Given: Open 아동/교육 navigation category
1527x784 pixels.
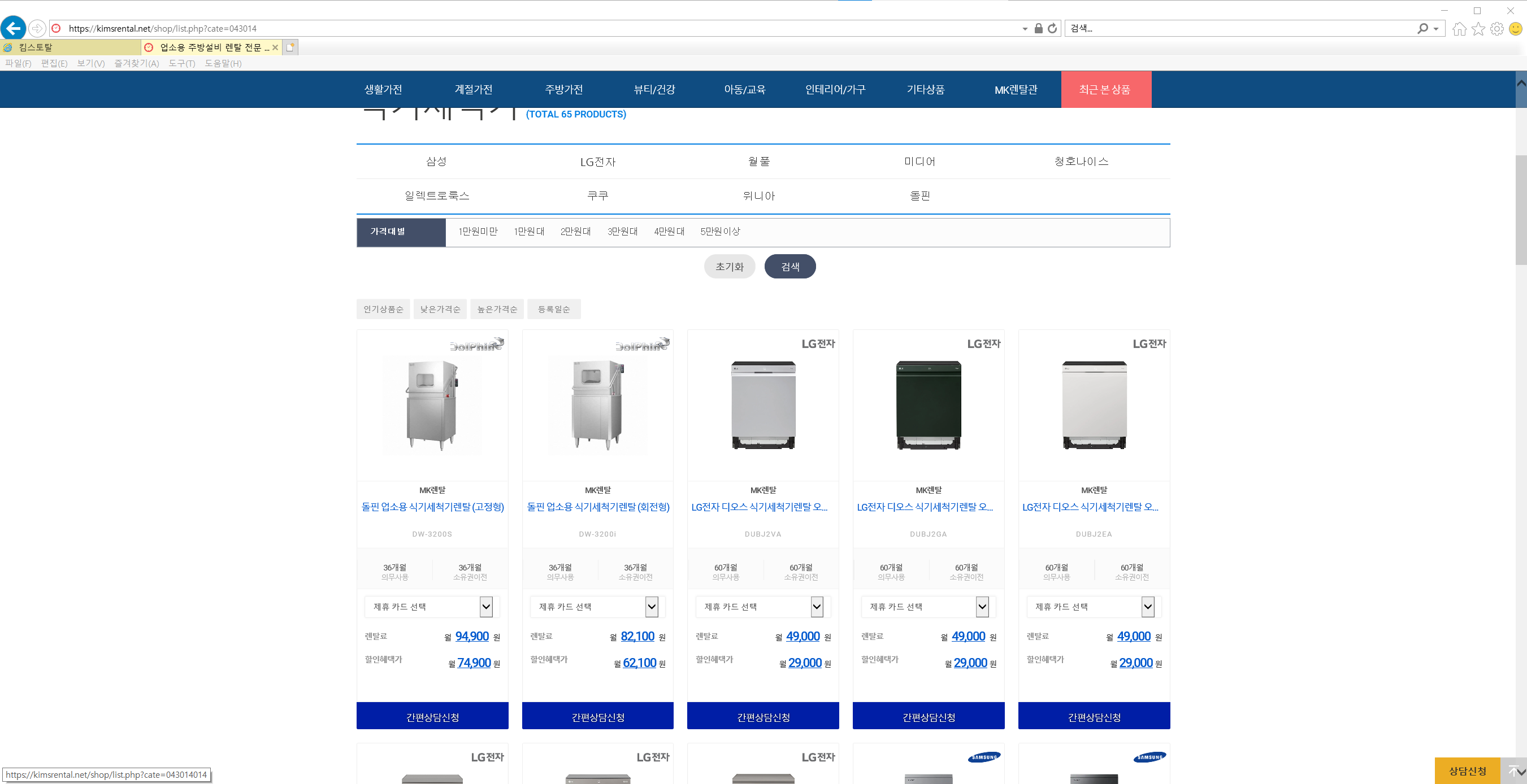Looking at the screenshot, I should tap(745, 89).
